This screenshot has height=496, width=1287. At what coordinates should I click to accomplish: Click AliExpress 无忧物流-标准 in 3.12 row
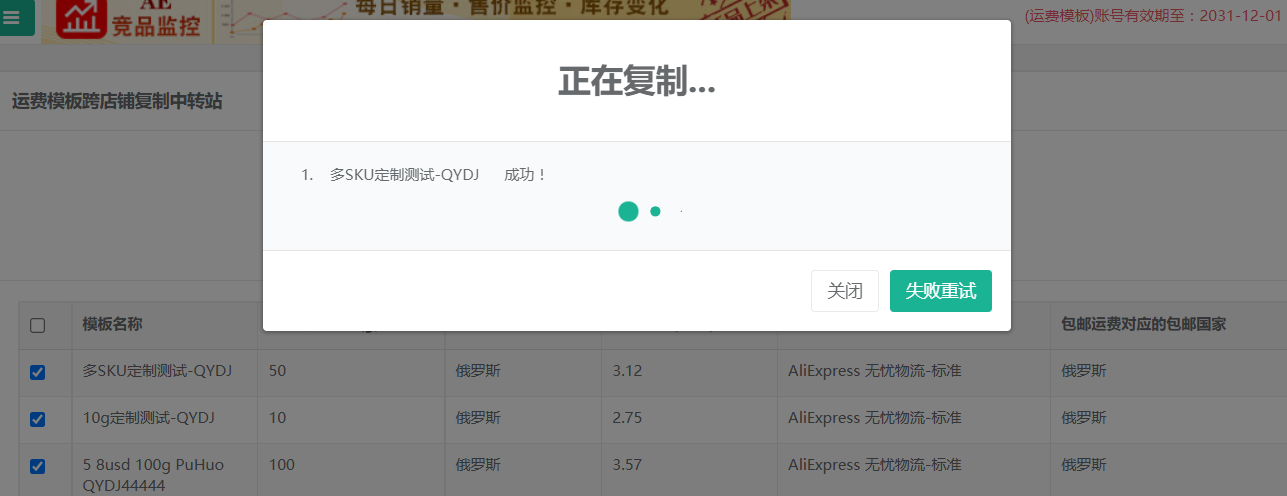[x=875, y=371]
